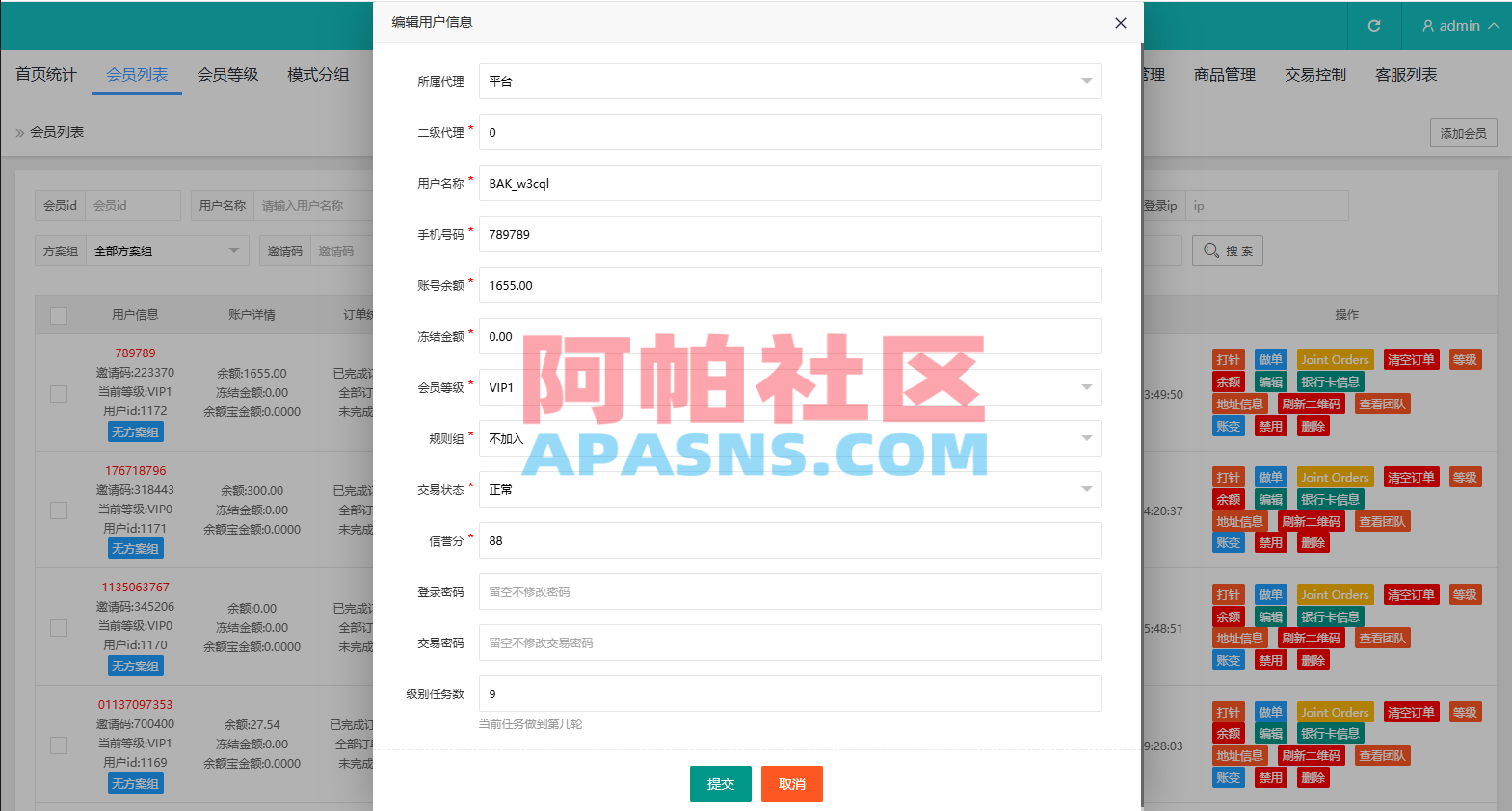The width and height of the screenshot is (1512, 811).
Task: Click the 账号余额 field showing 1655.00
Action: pyautogui.click(x=790, y=285)
